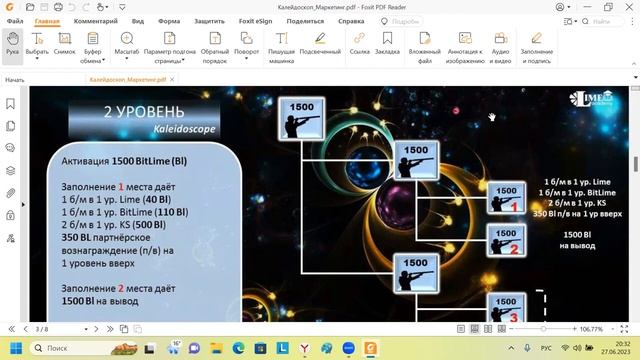Enable single page view mode
The image size is (640, 360).
point(461,329)
